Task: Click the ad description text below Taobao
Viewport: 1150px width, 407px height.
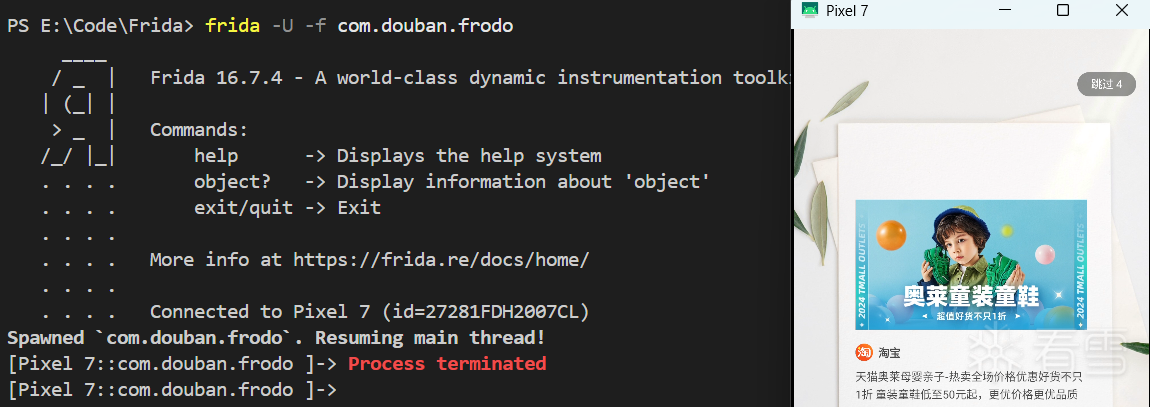Action: [968, 385]
